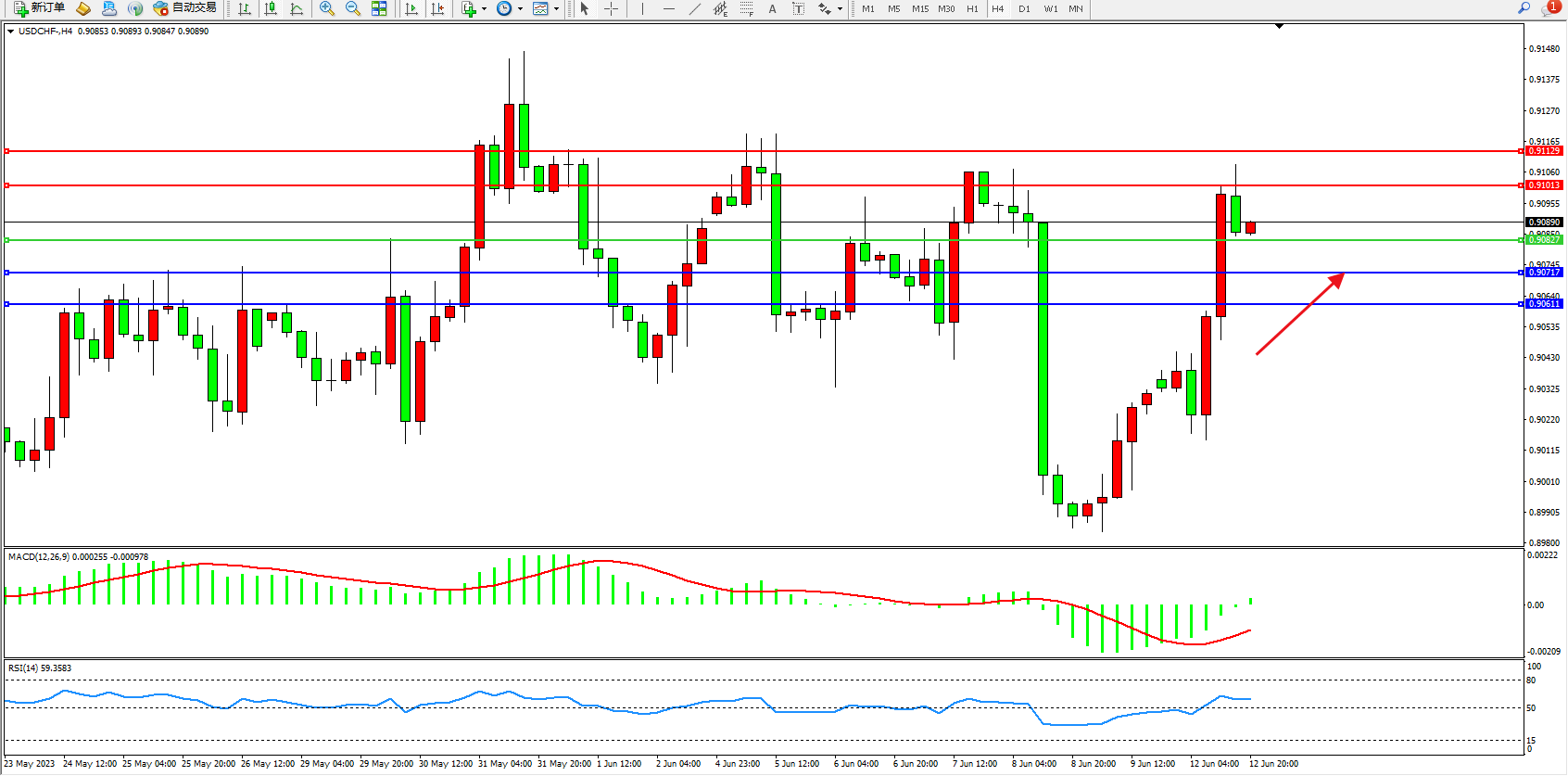Select the Fibonacci retracement tool

pyautogui.click(x=747, y=8)
